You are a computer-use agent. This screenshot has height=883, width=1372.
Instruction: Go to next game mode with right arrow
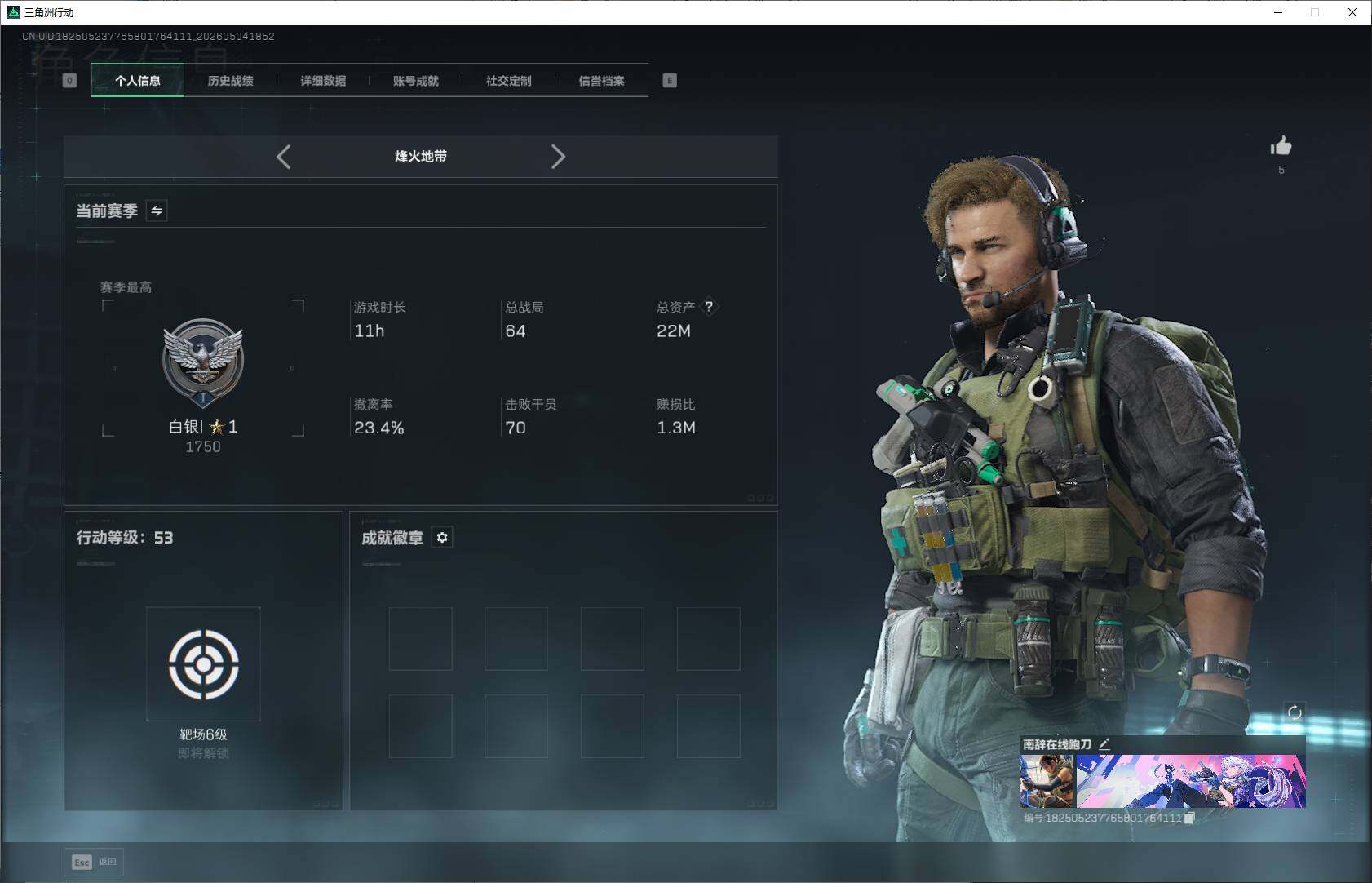558,157
